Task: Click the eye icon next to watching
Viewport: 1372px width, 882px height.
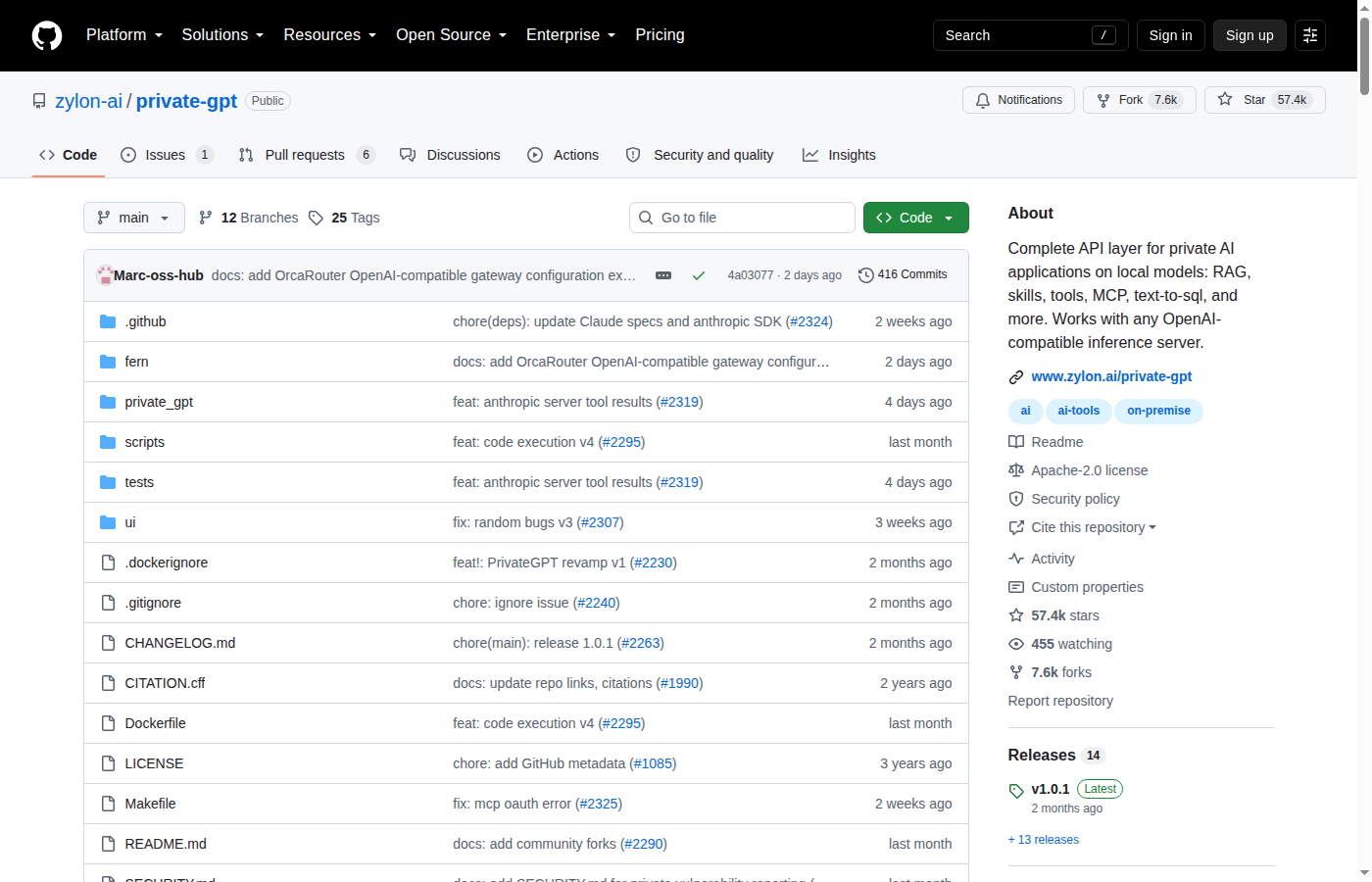Action: click(x=1016, y=644)
